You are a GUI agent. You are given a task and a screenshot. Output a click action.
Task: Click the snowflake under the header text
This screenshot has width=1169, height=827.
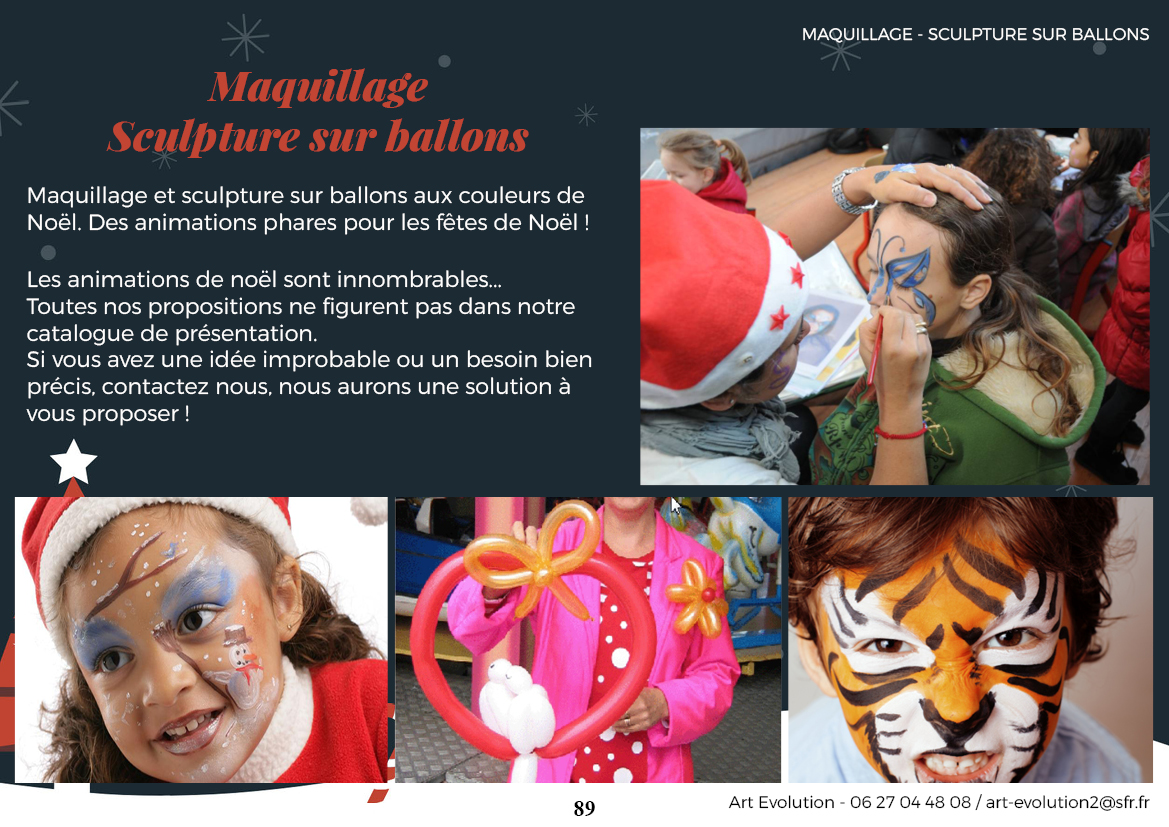pos(840,54)
